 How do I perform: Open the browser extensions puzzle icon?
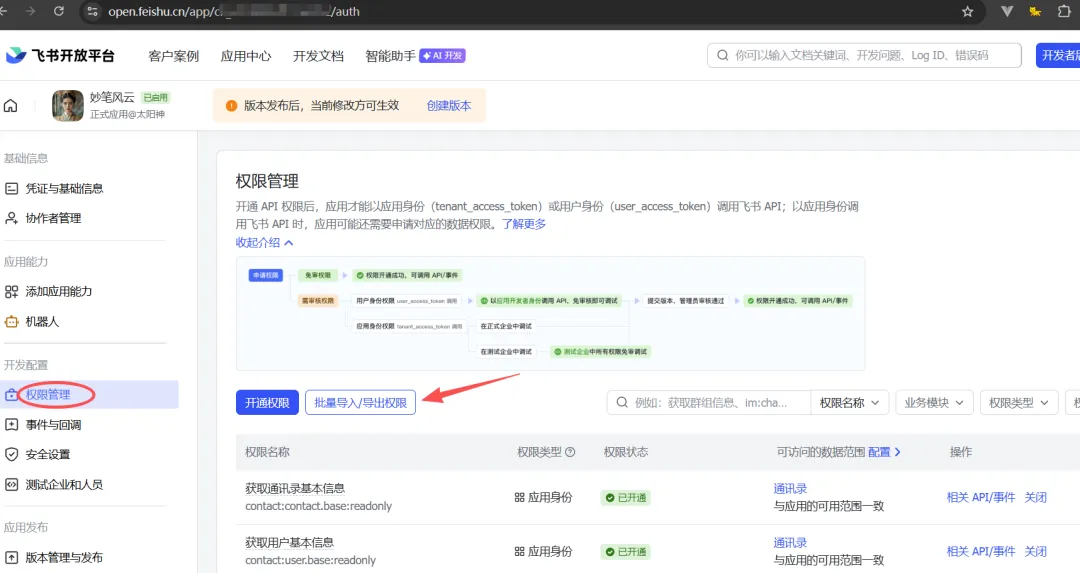[1064, 11]
